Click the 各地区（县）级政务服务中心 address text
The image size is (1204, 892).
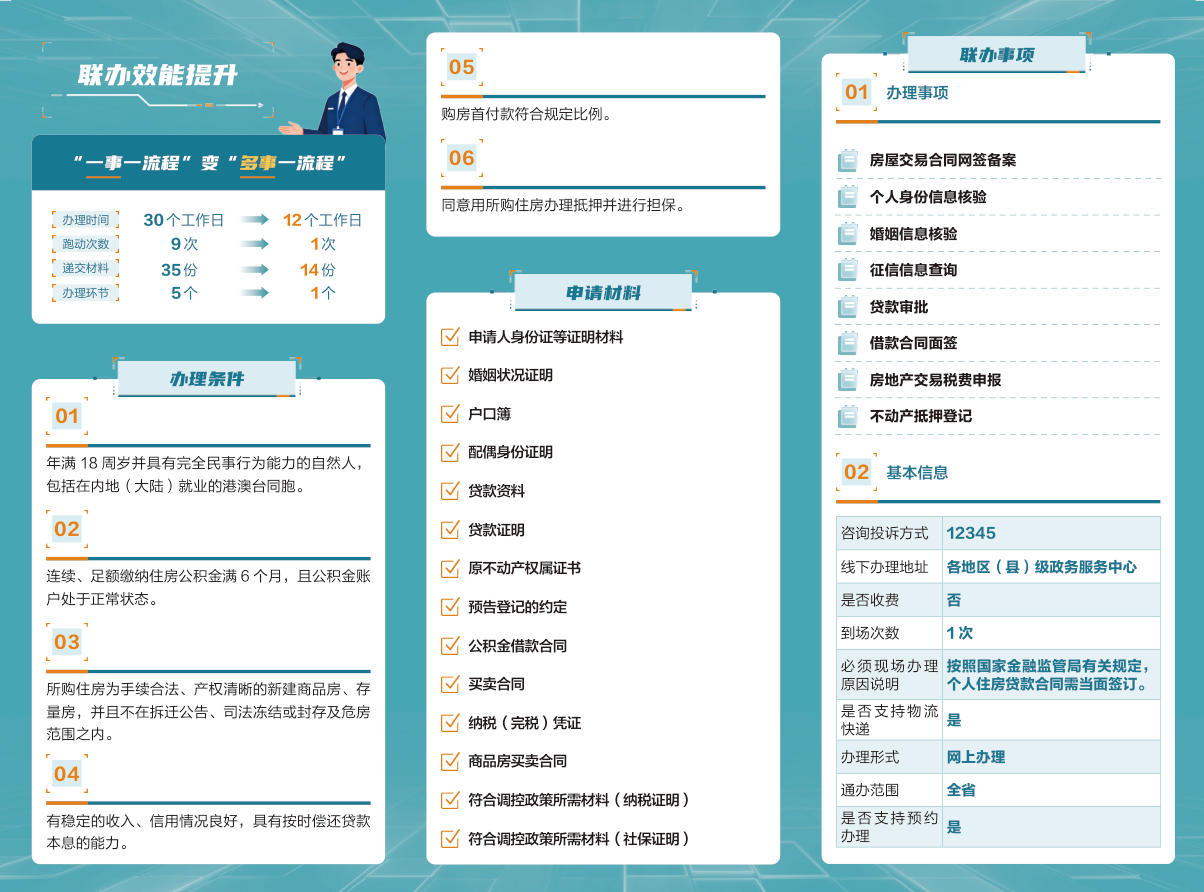[x=1042, y=567]
